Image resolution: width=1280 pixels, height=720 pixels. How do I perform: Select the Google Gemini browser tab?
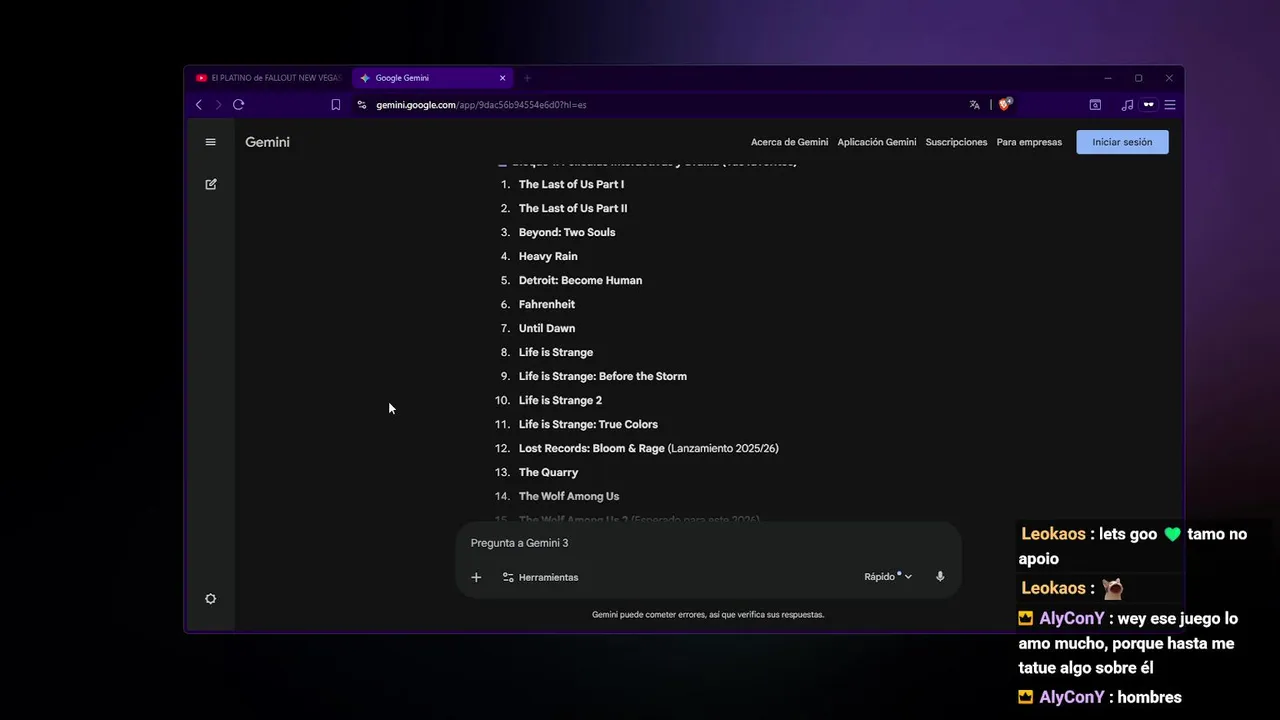pyautogui.click(x=430, y=78)
